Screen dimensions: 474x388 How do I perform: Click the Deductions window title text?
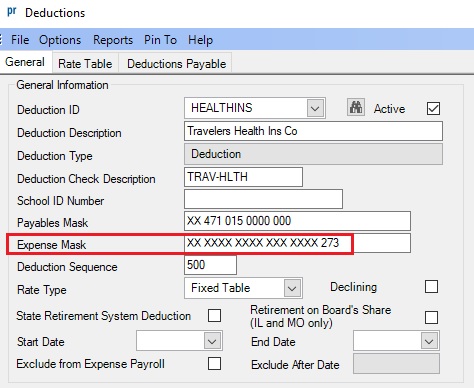(x=55, y=13)
